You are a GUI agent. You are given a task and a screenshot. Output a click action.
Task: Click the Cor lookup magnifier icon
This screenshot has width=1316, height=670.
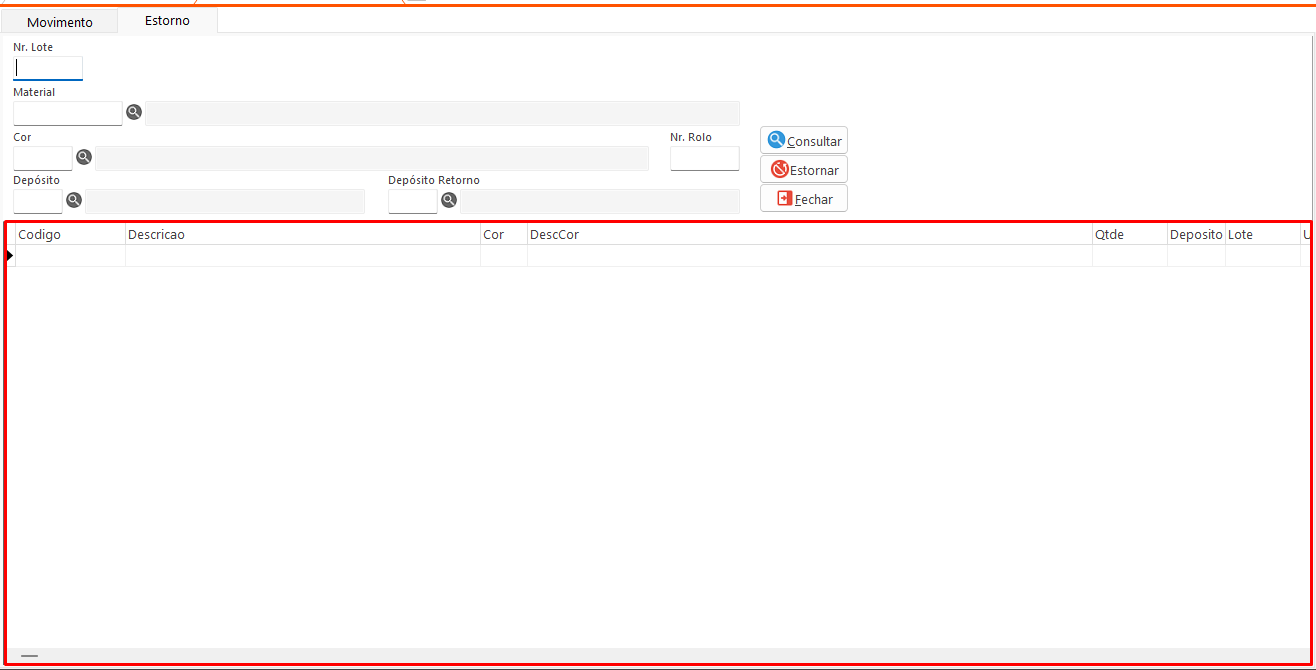point(84,157)
